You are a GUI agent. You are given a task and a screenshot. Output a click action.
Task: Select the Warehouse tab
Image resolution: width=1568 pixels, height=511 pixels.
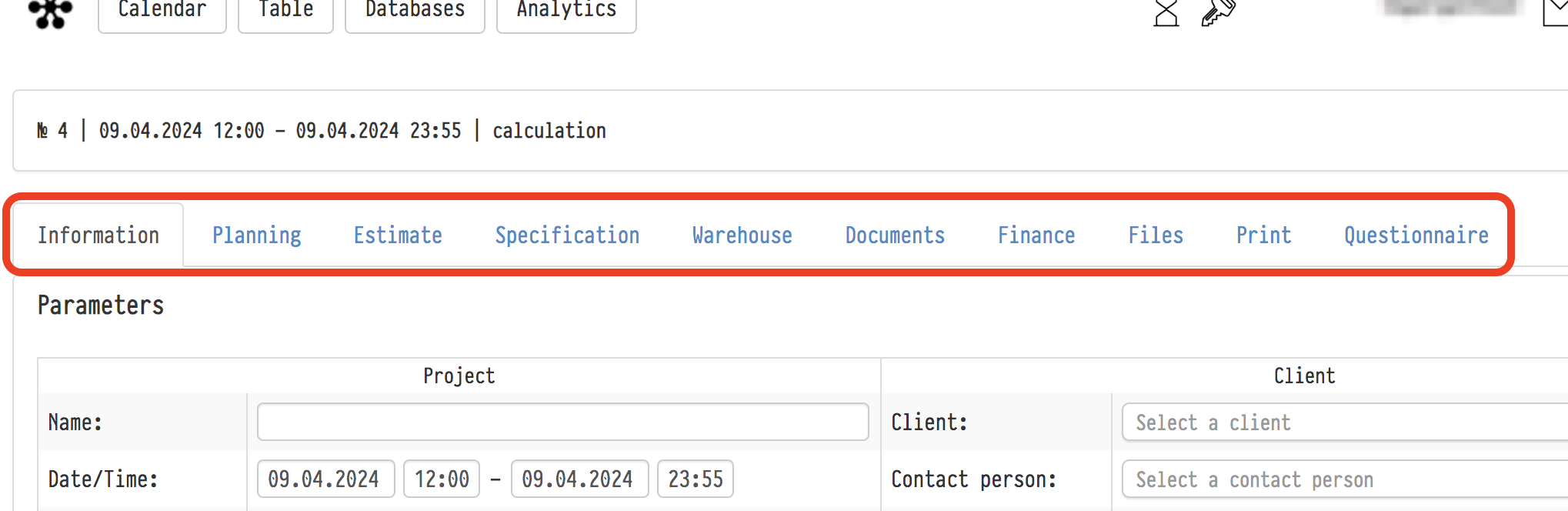click(x=742, y=235)
